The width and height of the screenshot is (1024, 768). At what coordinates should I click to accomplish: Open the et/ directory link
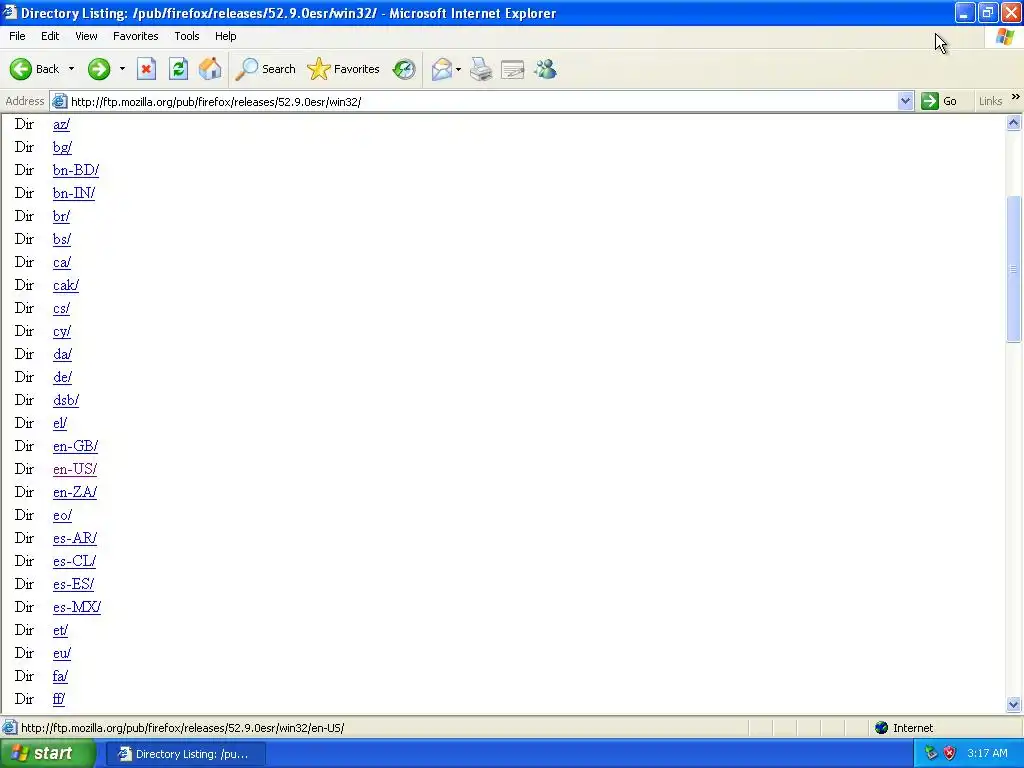61,630
